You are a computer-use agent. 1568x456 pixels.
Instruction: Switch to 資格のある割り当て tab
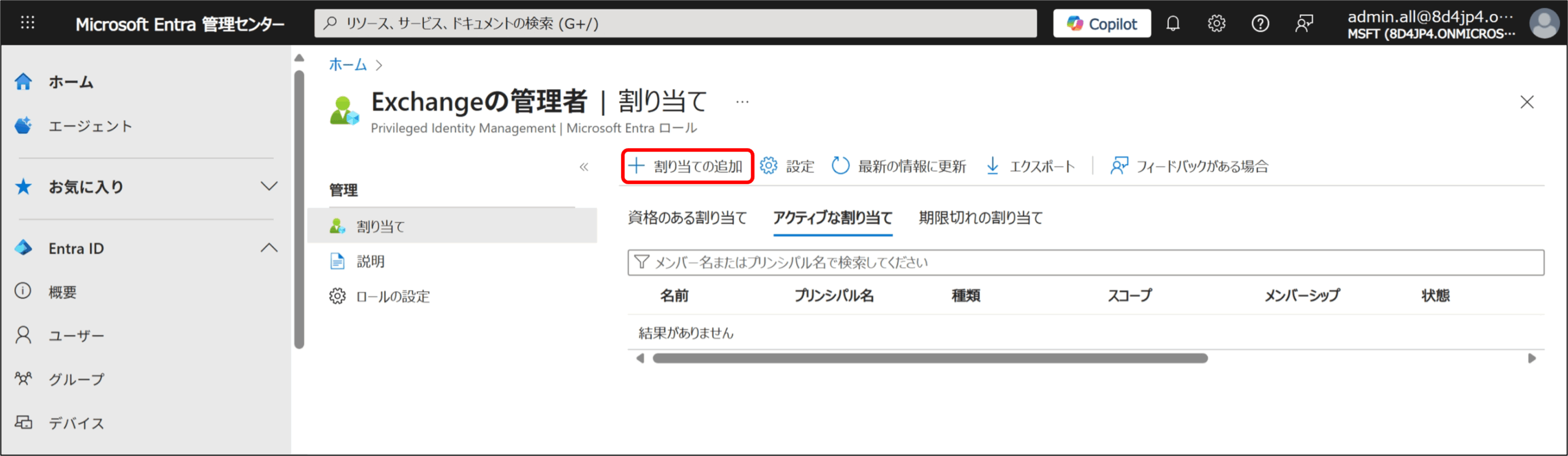687,218
